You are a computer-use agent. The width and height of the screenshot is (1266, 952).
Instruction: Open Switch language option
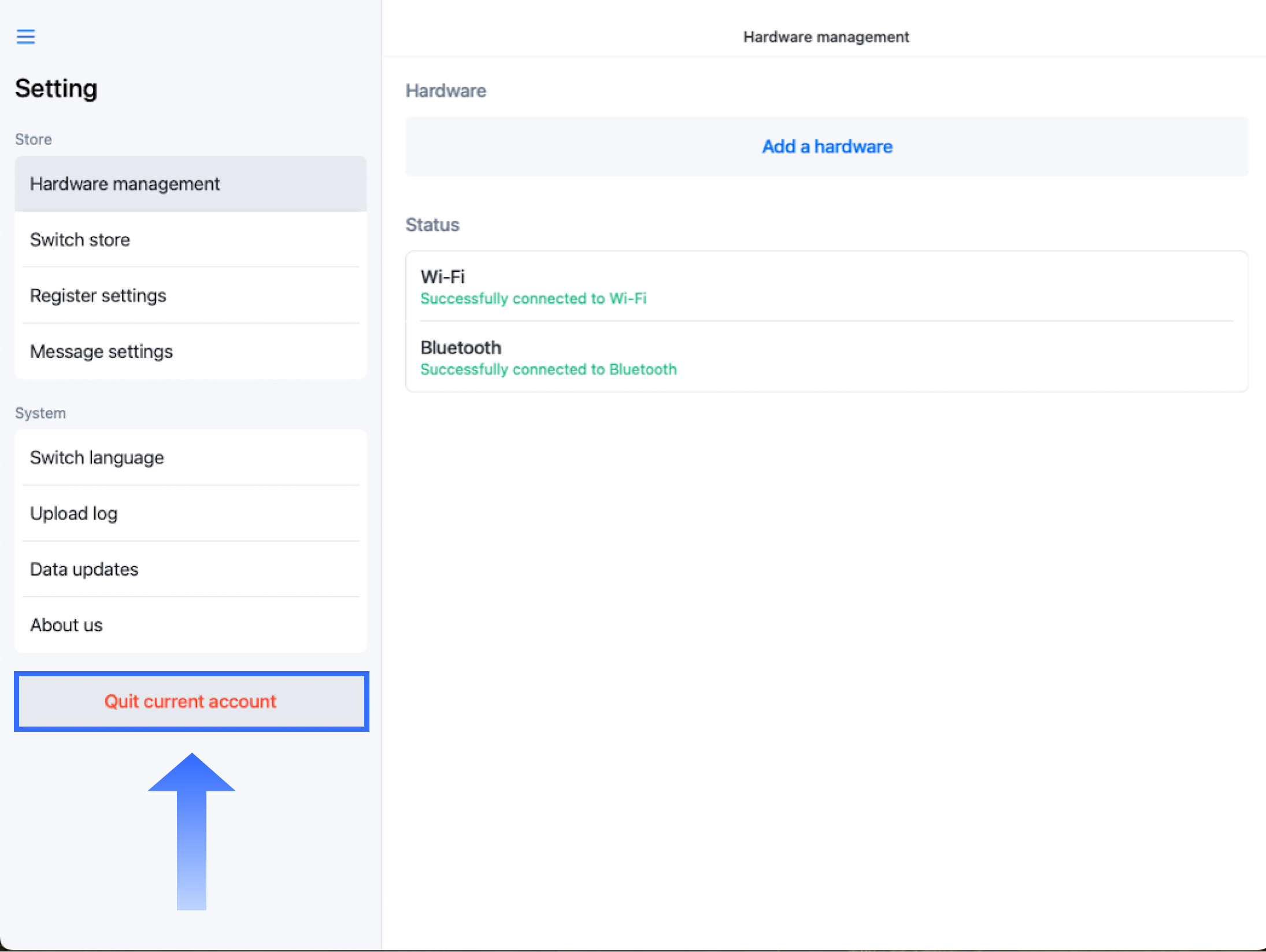[x=190, y=457]
